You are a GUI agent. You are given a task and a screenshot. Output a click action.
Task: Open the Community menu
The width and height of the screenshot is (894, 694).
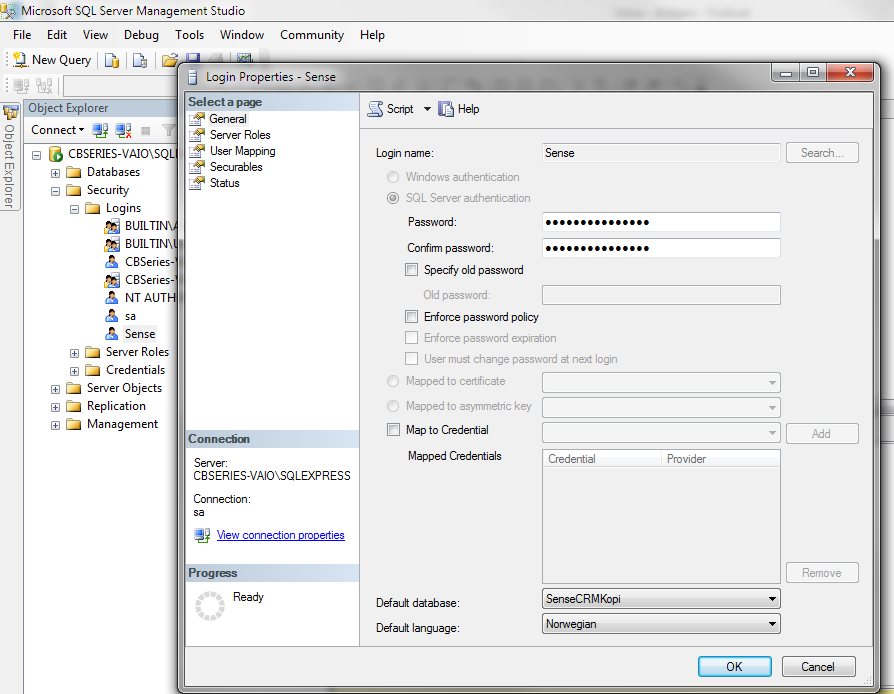tap(312, 35)
